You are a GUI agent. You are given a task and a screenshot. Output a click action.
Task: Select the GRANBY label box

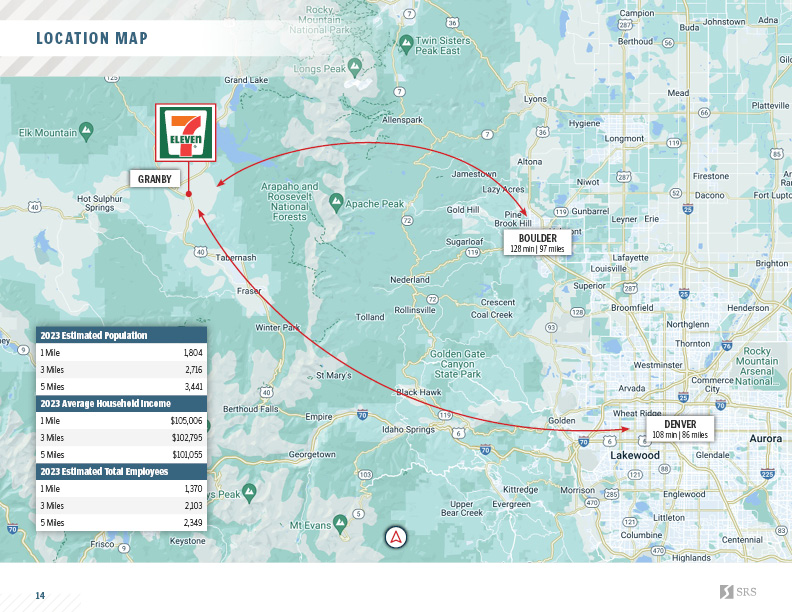click(x=155, y=179)
